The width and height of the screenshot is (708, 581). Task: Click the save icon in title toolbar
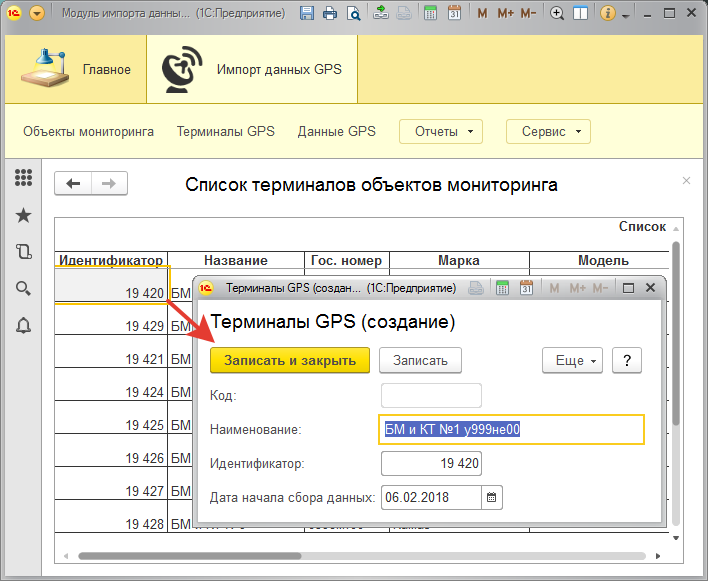(x=306, y=14)
